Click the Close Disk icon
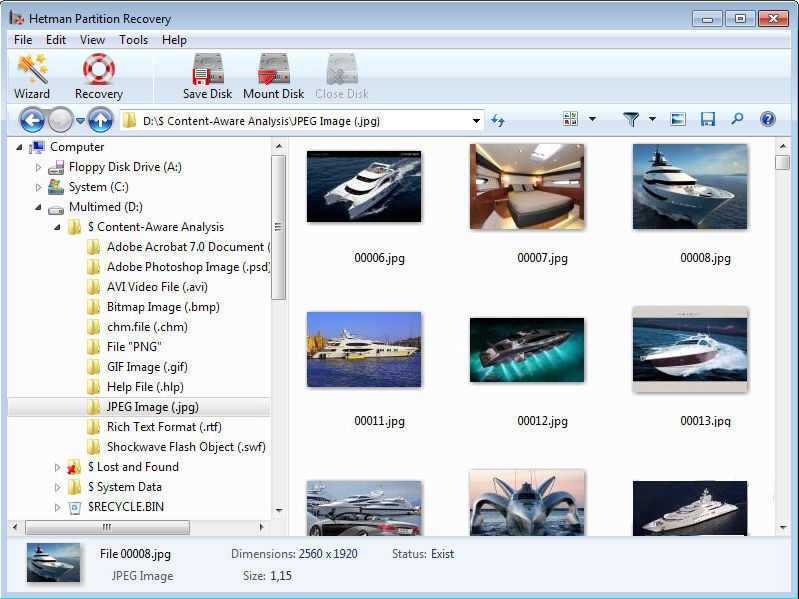Screen dimensions: 799x599 pos(342,69)
